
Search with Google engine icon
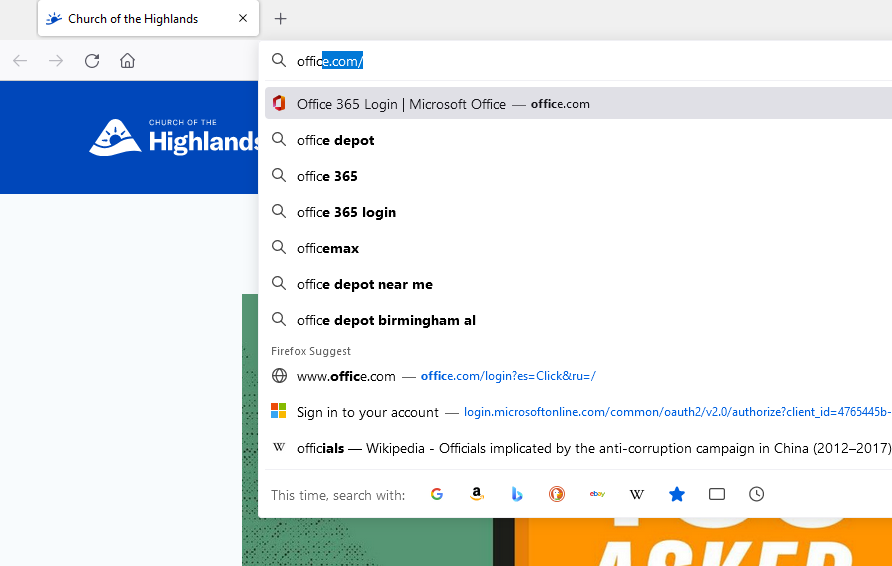pos(437,494)
